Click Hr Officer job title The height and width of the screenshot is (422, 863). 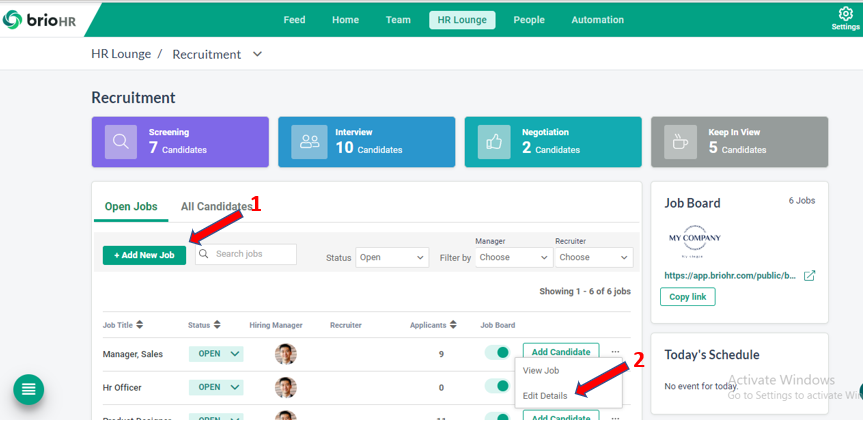click(x=122, y=388)
